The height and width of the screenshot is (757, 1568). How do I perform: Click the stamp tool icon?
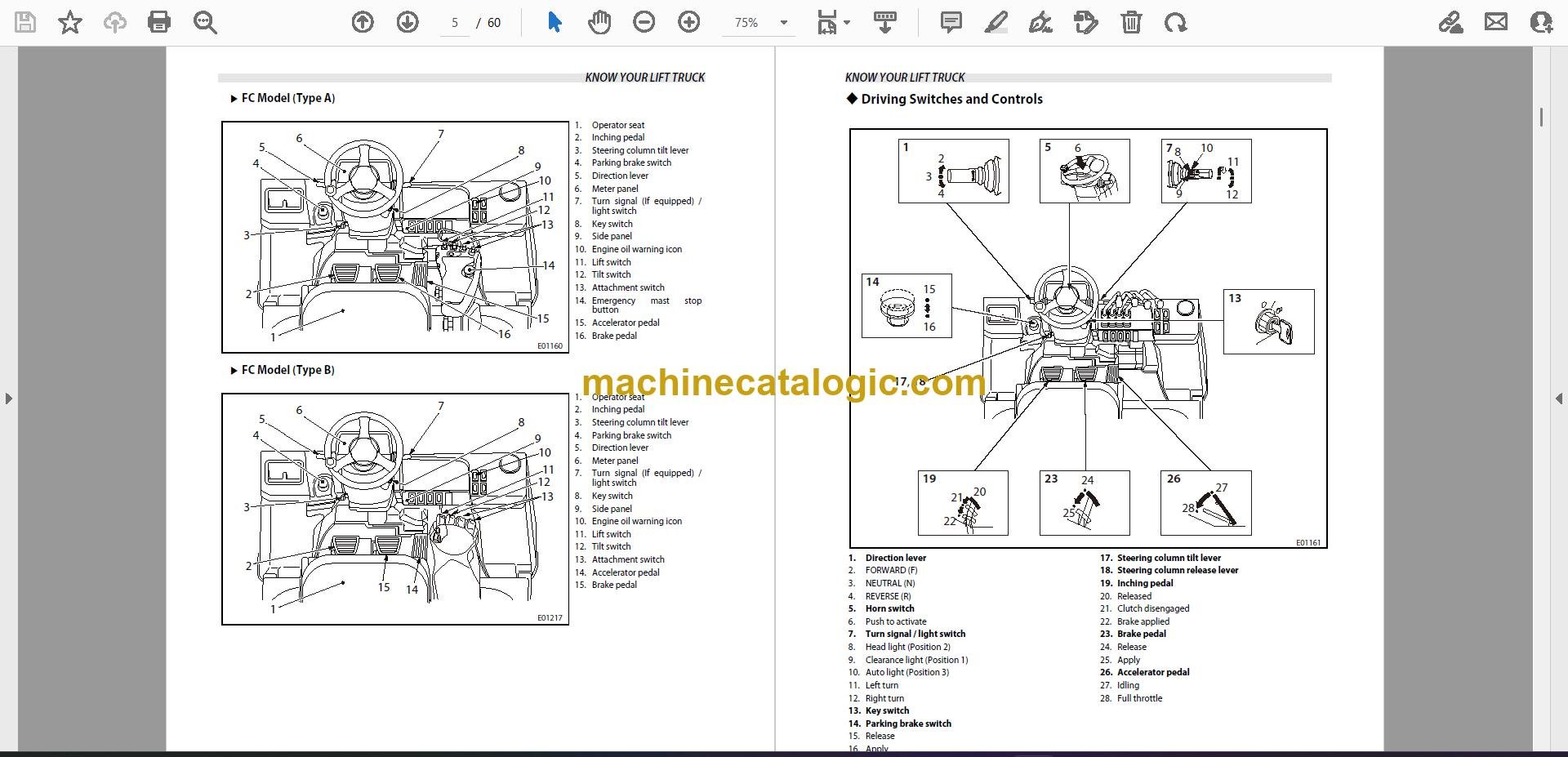pos(1086,23)
